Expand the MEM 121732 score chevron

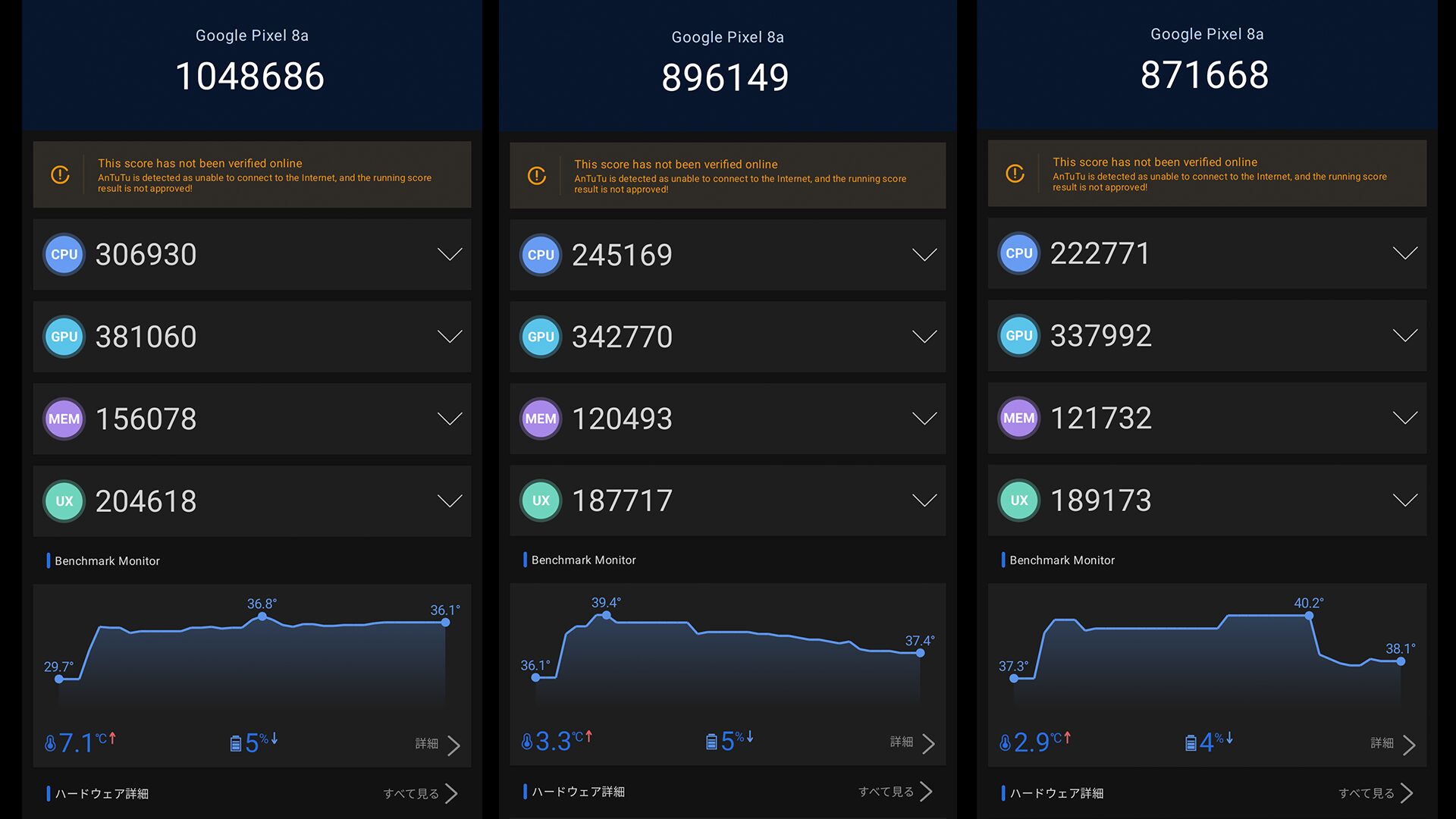pos(1404,418)
